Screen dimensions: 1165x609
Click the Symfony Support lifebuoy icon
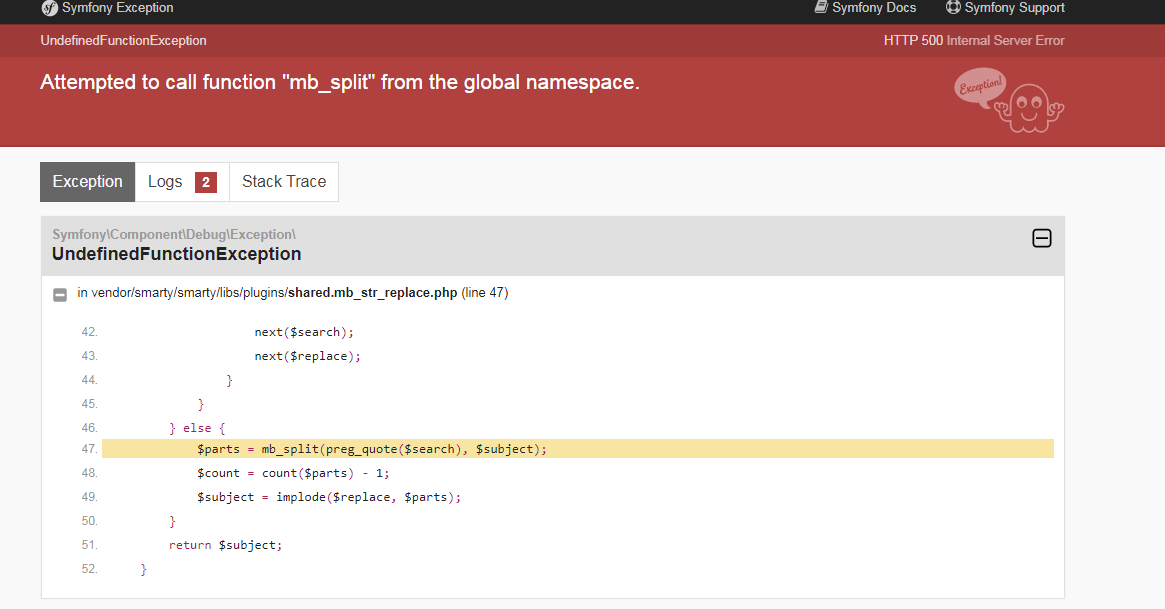click(x=953, y=7)
